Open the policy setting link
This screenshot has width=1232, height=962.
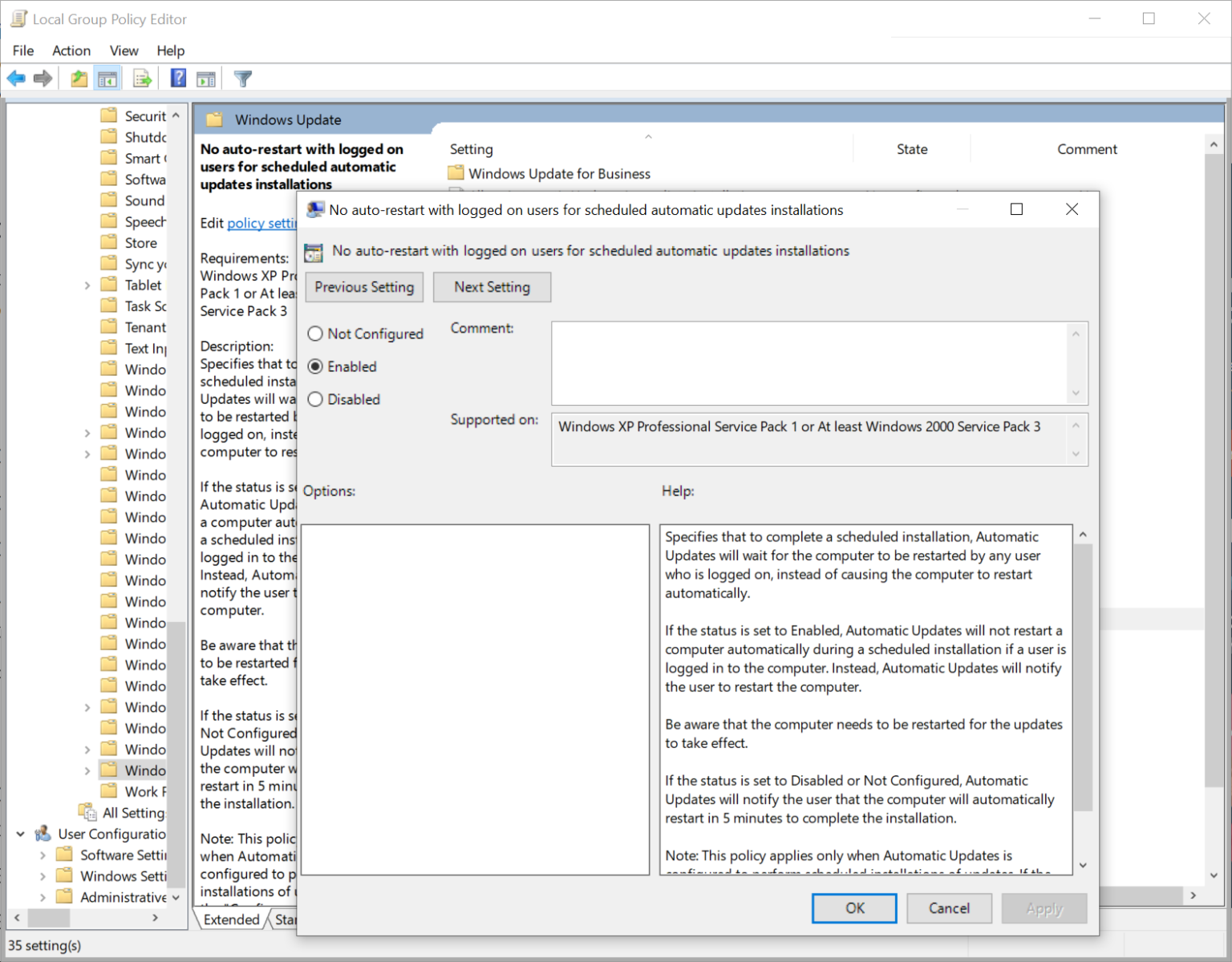261,223
